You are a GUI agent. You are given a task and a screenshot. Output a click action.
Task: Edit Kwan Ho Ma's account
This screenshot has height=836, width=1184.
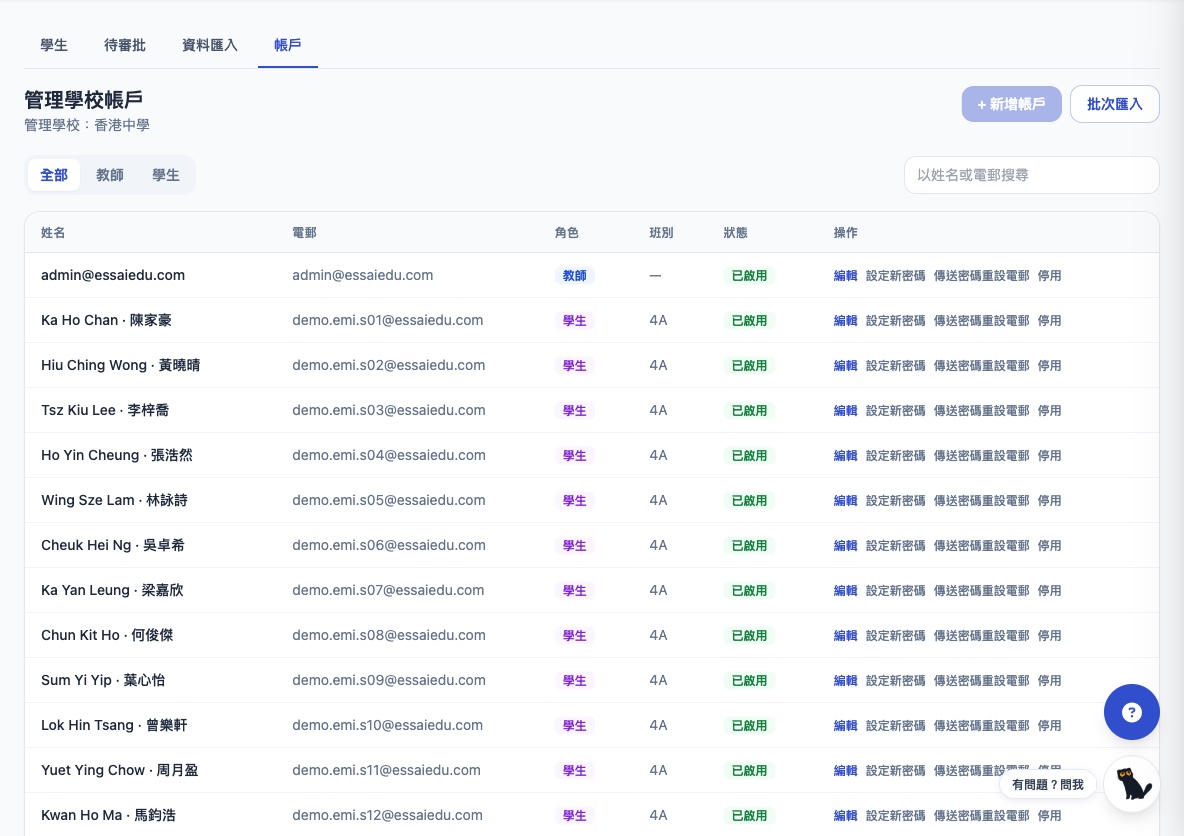click(x=845, y=816)
